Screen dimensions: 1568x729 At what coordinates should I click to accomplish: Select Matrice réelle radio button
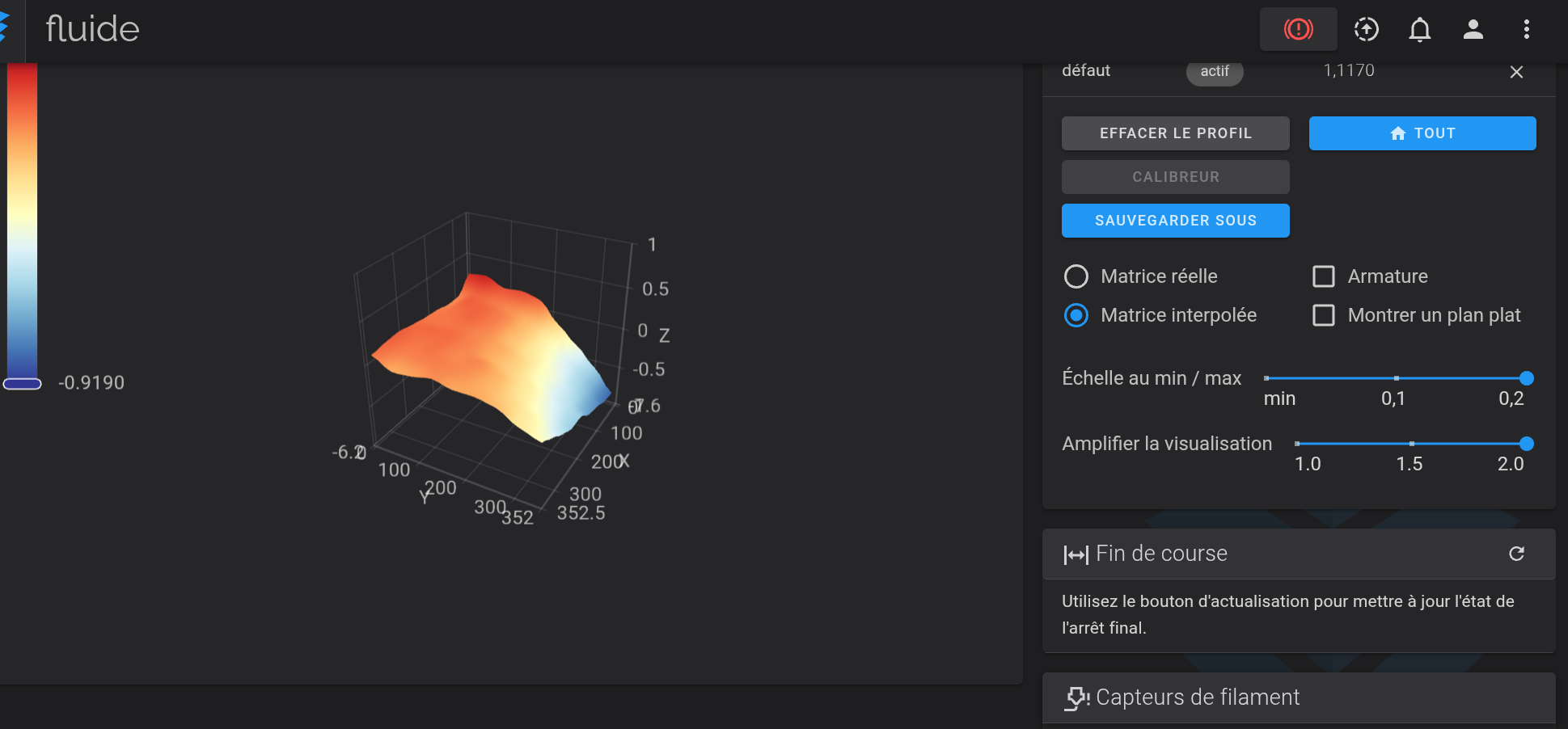click(1076, 276)
